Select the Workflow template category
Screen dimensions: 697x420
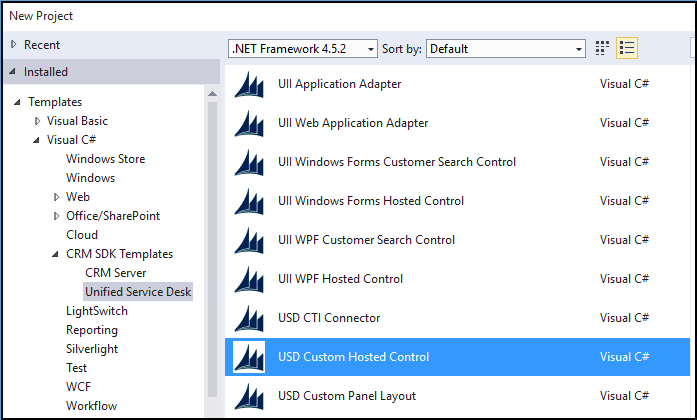click(91, 406)
